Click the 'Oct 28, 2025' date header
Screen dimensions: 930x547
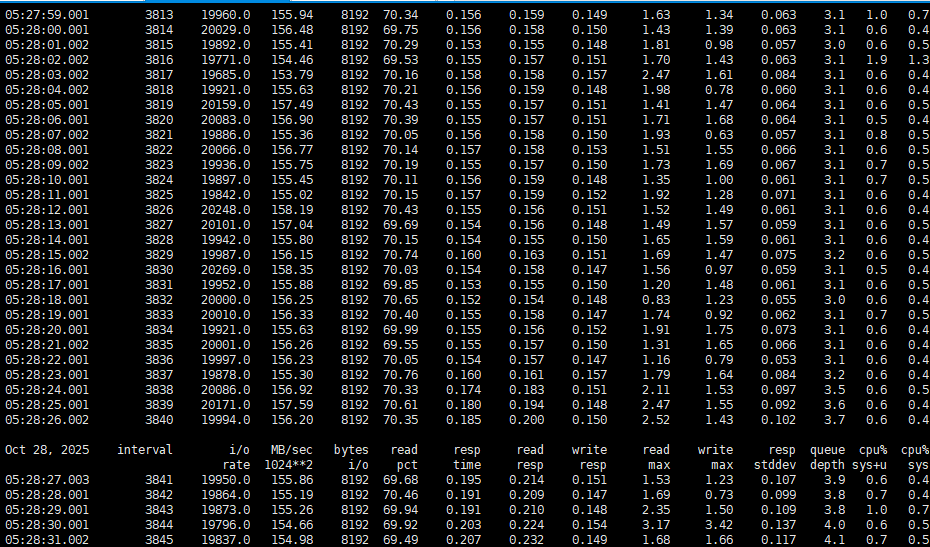[x=45, y=450]
